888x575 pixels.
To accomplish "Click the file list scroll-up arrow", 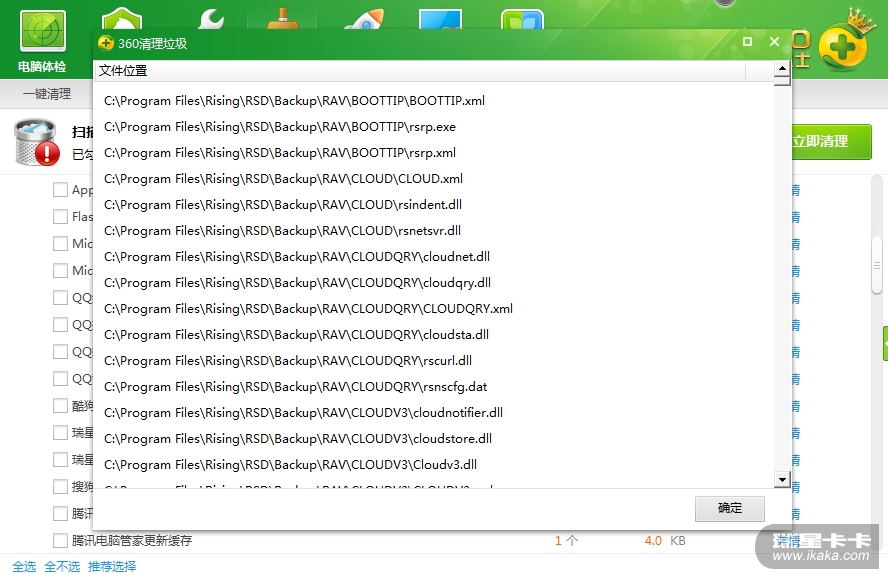I will tap(782, 69).
